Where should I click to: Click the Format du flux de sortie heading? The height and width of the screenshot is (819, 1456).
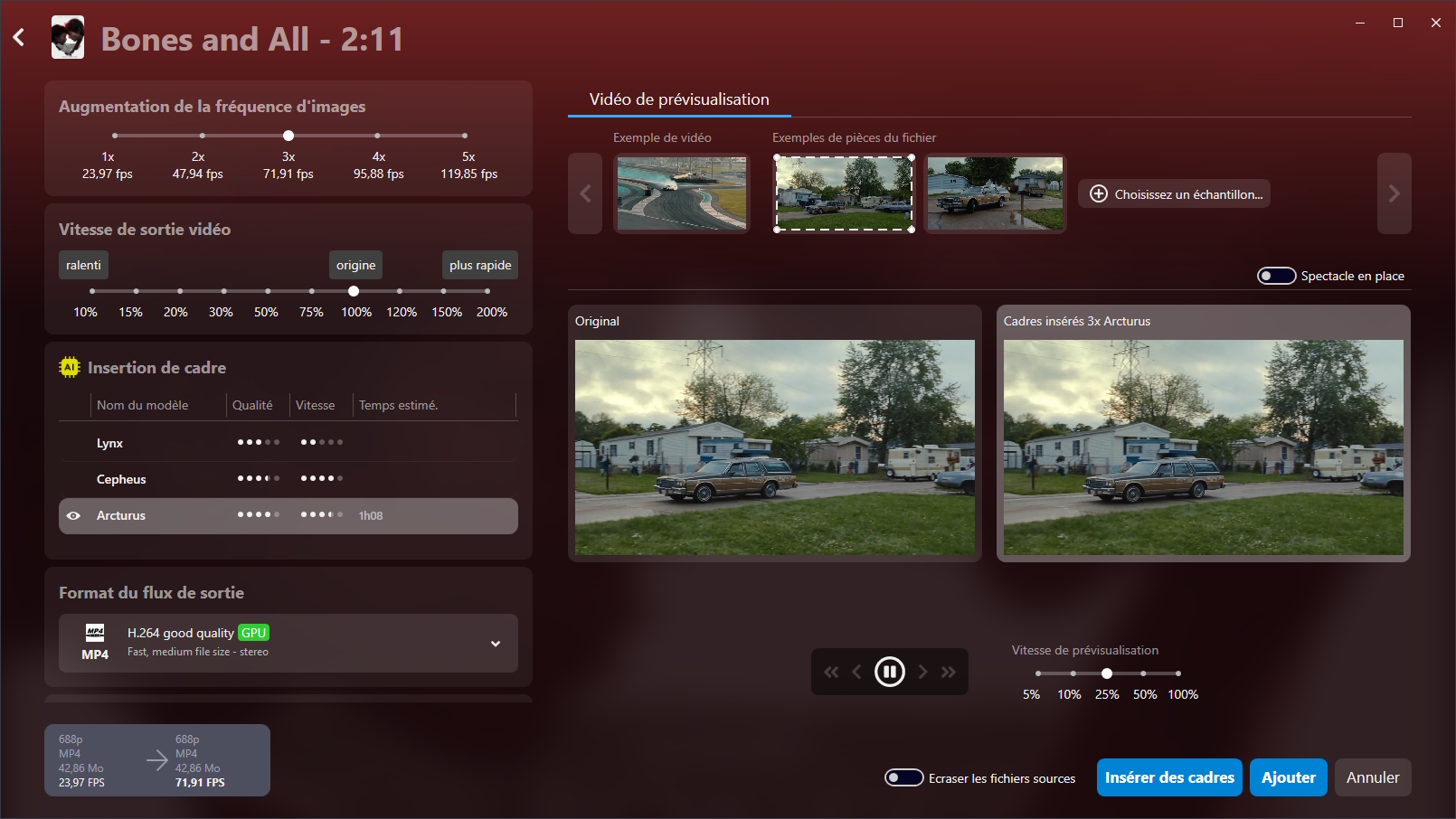tap(151, 593)
